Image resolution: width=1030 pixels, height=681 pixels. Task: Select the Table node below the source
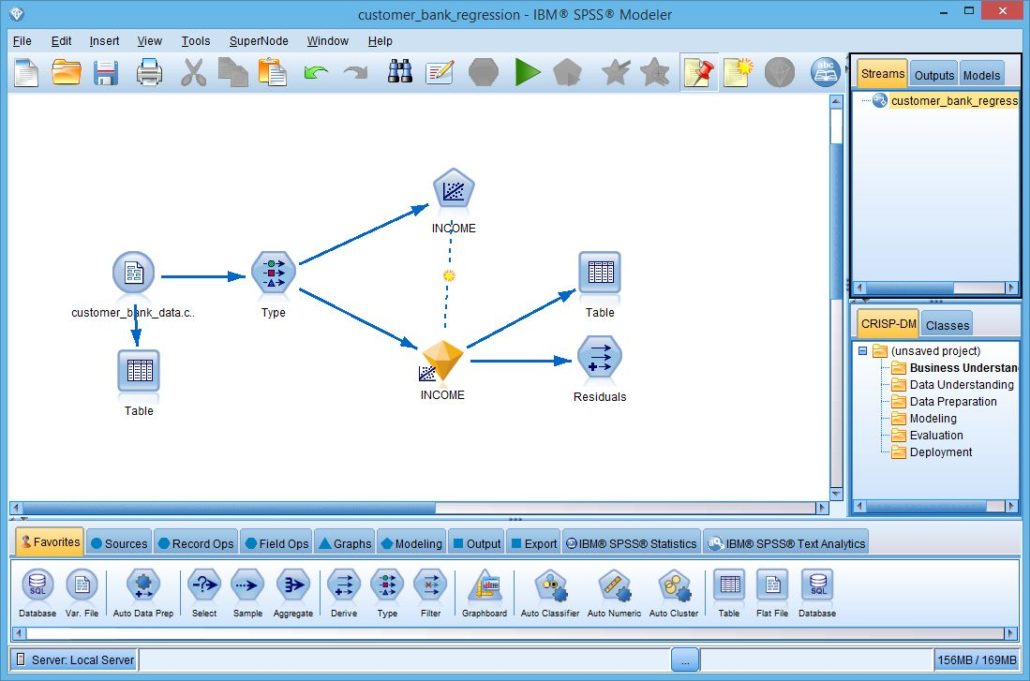[x=139, y=371]
